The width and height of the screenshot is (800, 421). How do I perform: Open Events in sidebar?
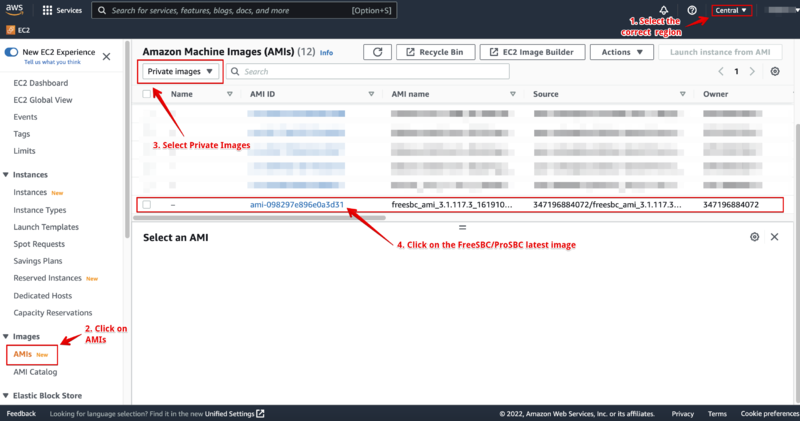(25, 117)
